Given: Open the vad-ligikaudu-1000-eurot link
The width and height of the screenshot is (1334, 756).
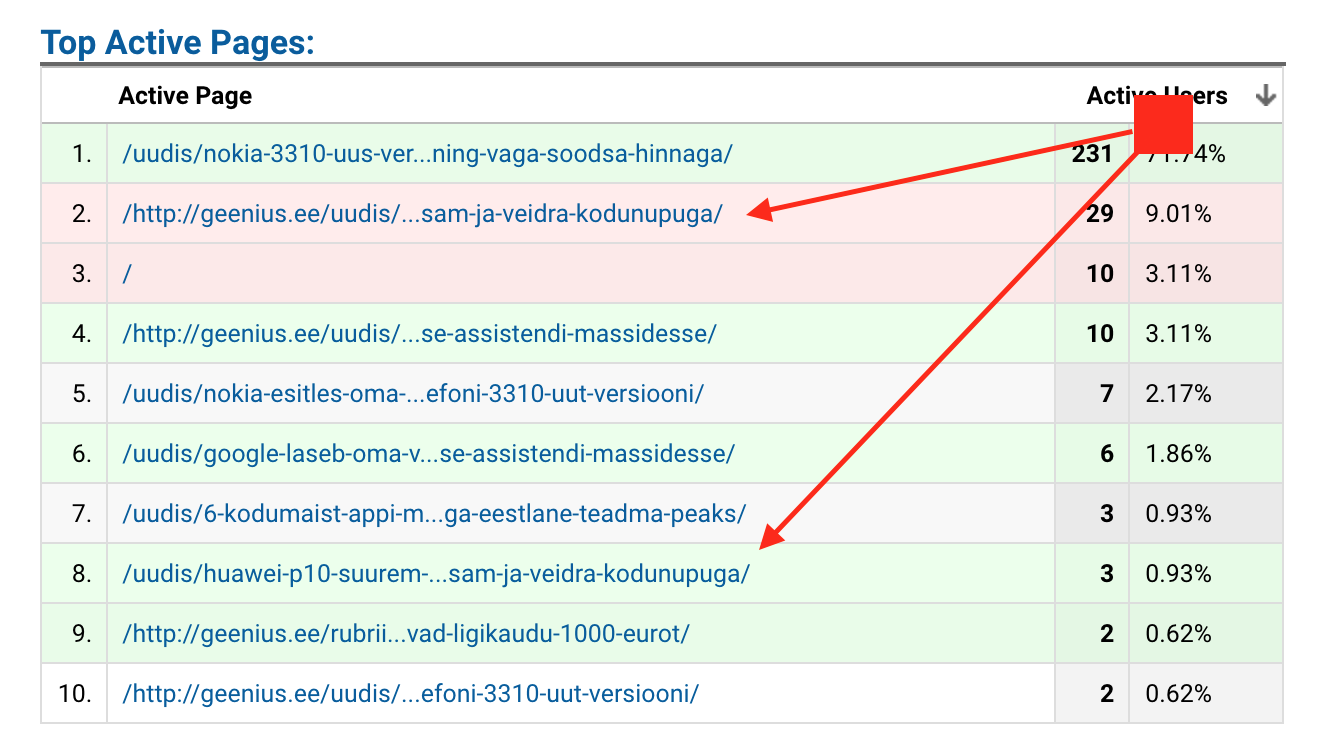Looking at the screenshot, I should (406, 634).
